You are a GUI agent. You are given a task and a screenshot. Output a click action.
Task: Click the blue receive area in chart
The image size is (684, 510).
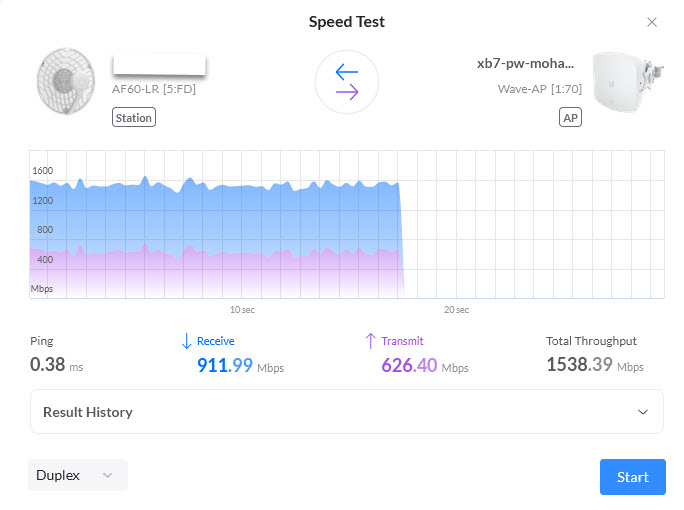click(214, 218)
